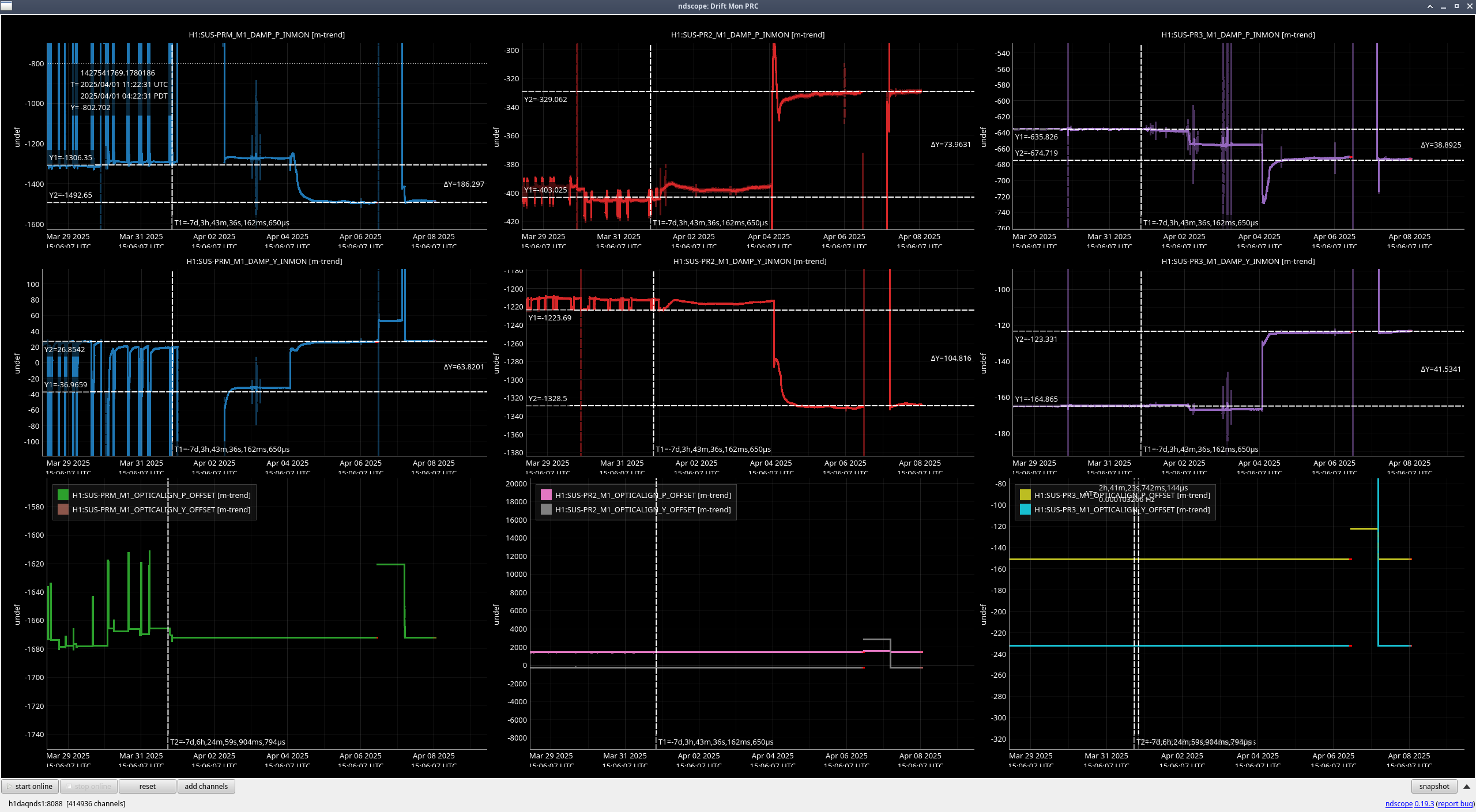Click cyan PR3 OPTICALIGN_Y_OFFSET legend swatch

click(1025, 509)
